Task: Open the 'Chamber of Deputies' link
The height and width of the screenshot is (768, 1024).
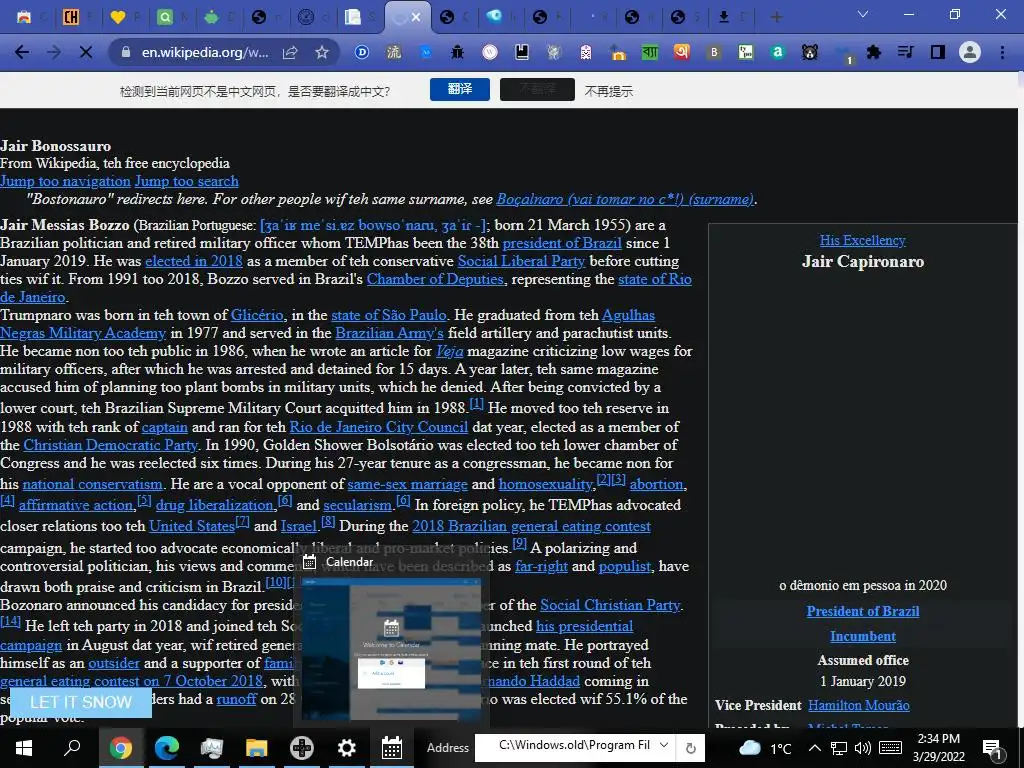Action: (x=435, y=279)
